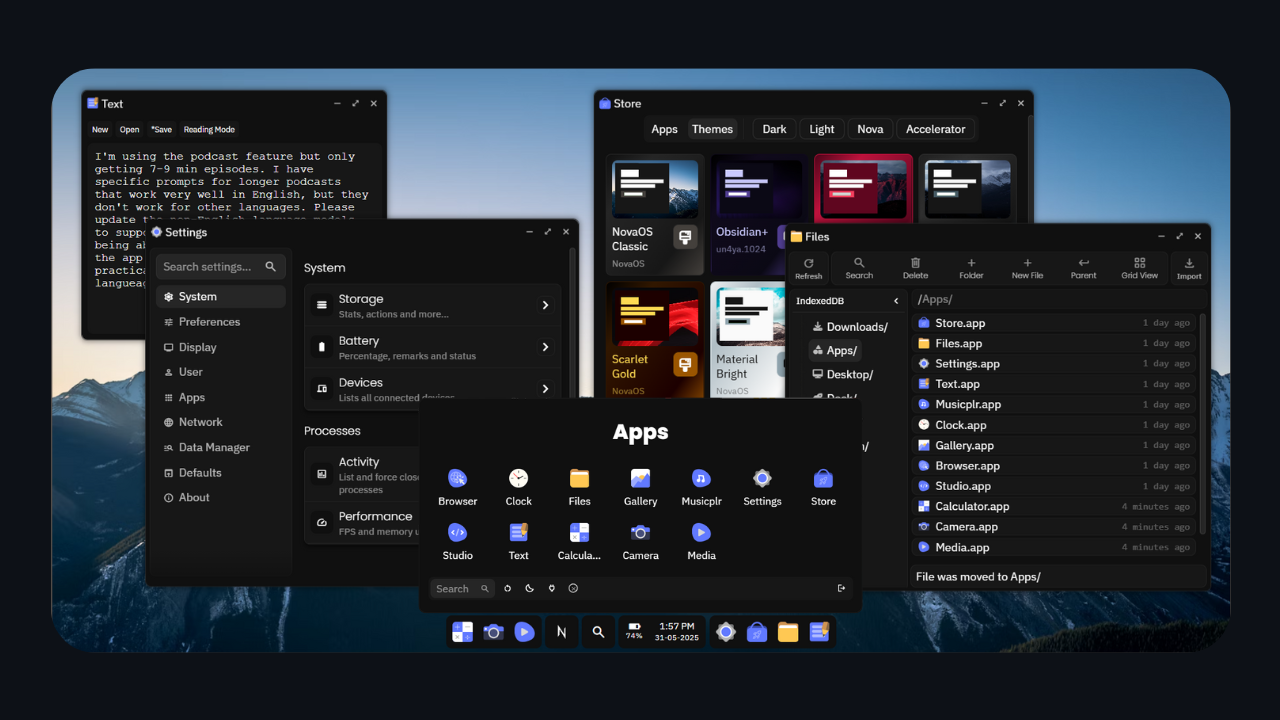Open the Studio app in launcher
1280x720 pixels.
pyautogui.click(x=457, y=541)
